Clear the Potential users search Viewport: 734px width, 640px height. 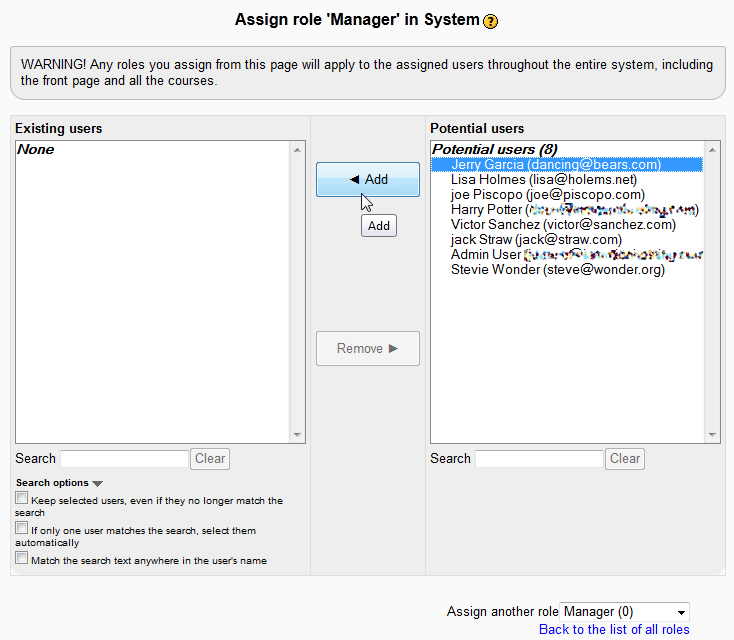tap(625, 459)
